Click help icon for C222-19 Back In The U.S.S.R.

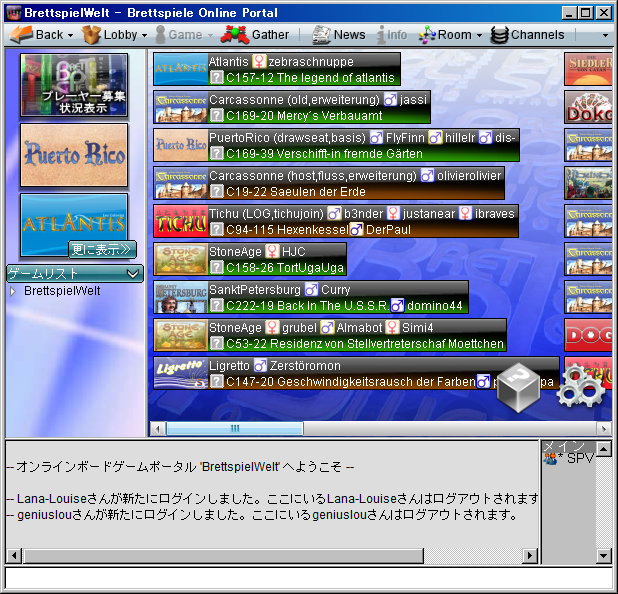point(216,305)
